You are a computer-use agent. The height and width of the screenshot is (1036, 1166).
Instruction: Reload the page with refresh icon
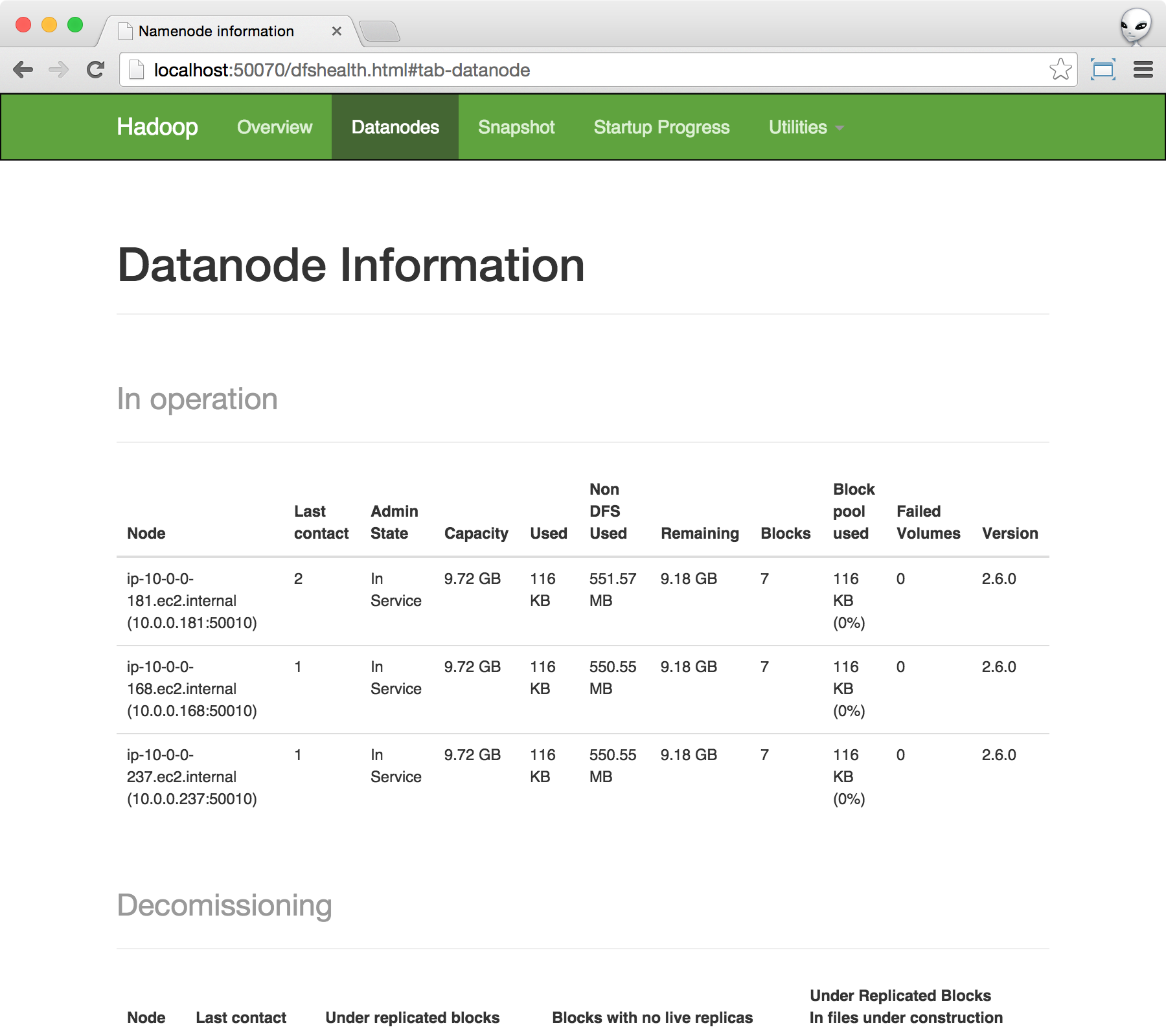96,70
